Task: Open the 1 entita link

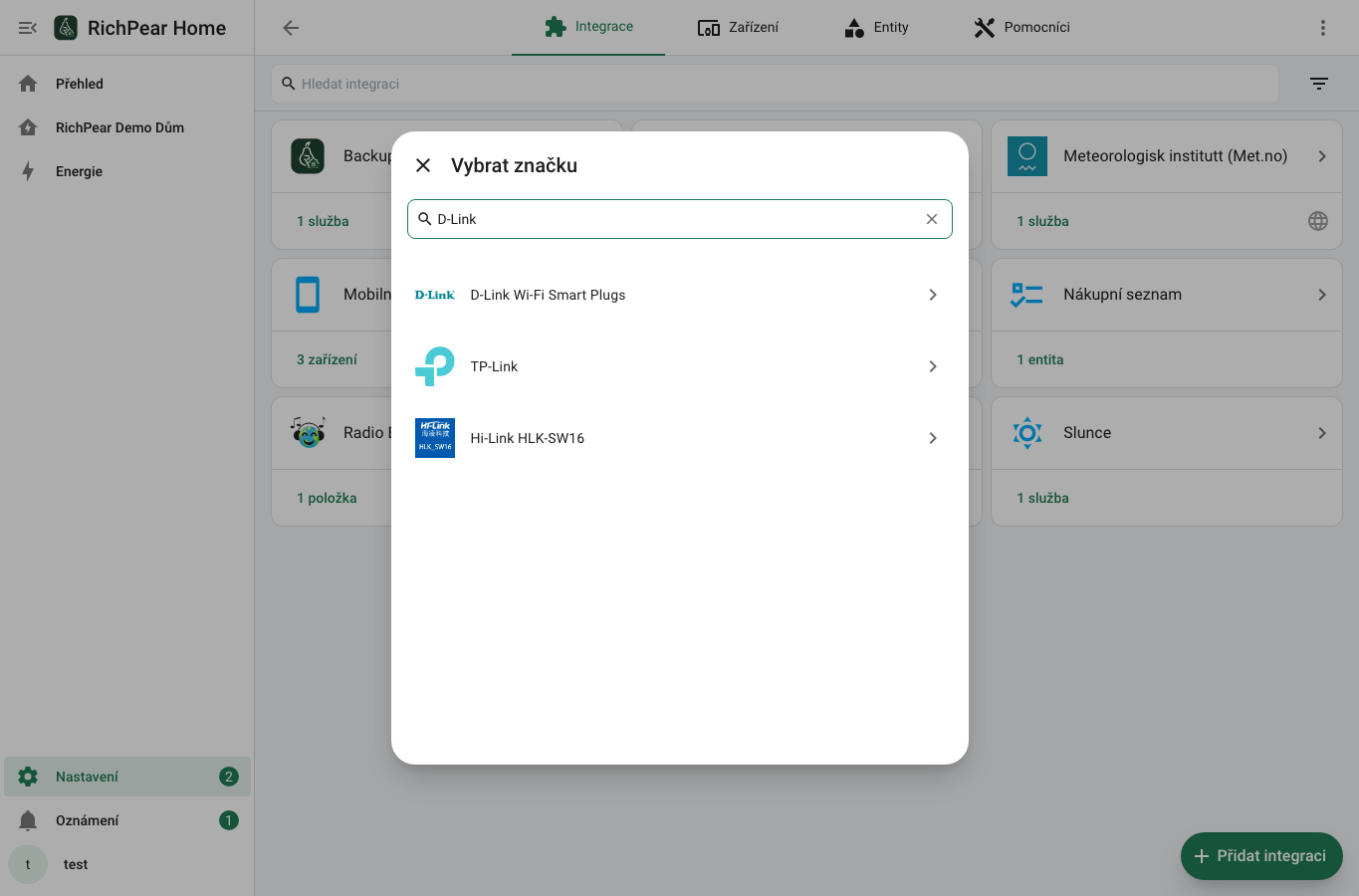Action: [1040, 359]
